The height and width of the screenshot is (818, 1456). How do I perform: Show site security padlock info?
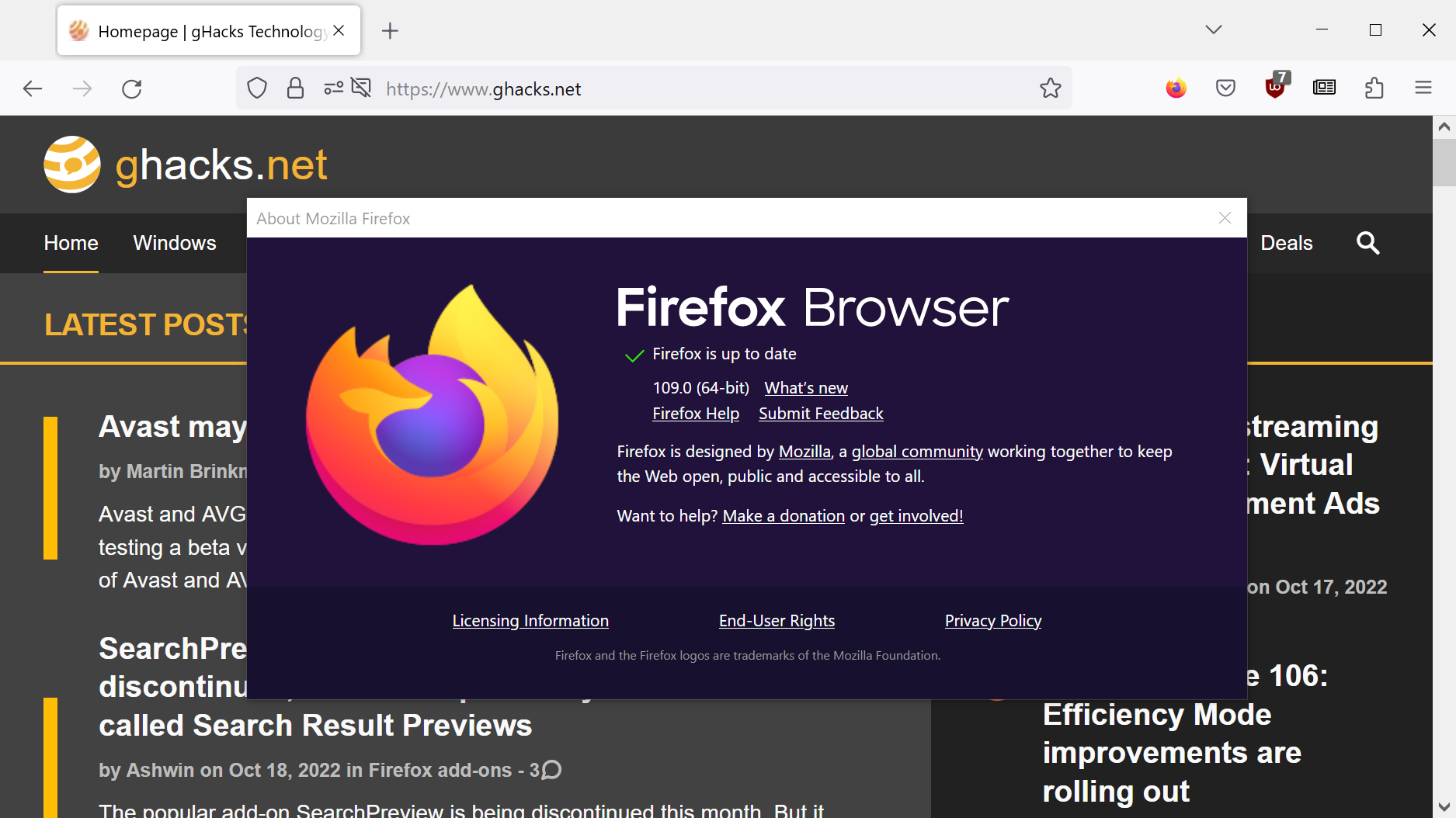[x=295, y=88]
